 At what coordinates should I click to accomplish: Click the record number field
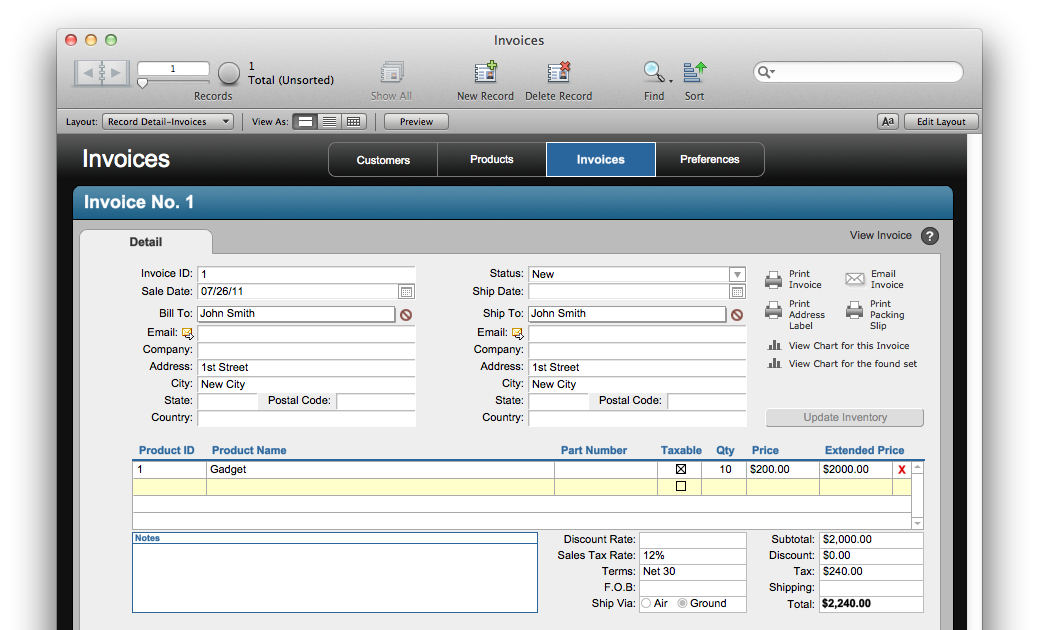(x=173, y=69)
